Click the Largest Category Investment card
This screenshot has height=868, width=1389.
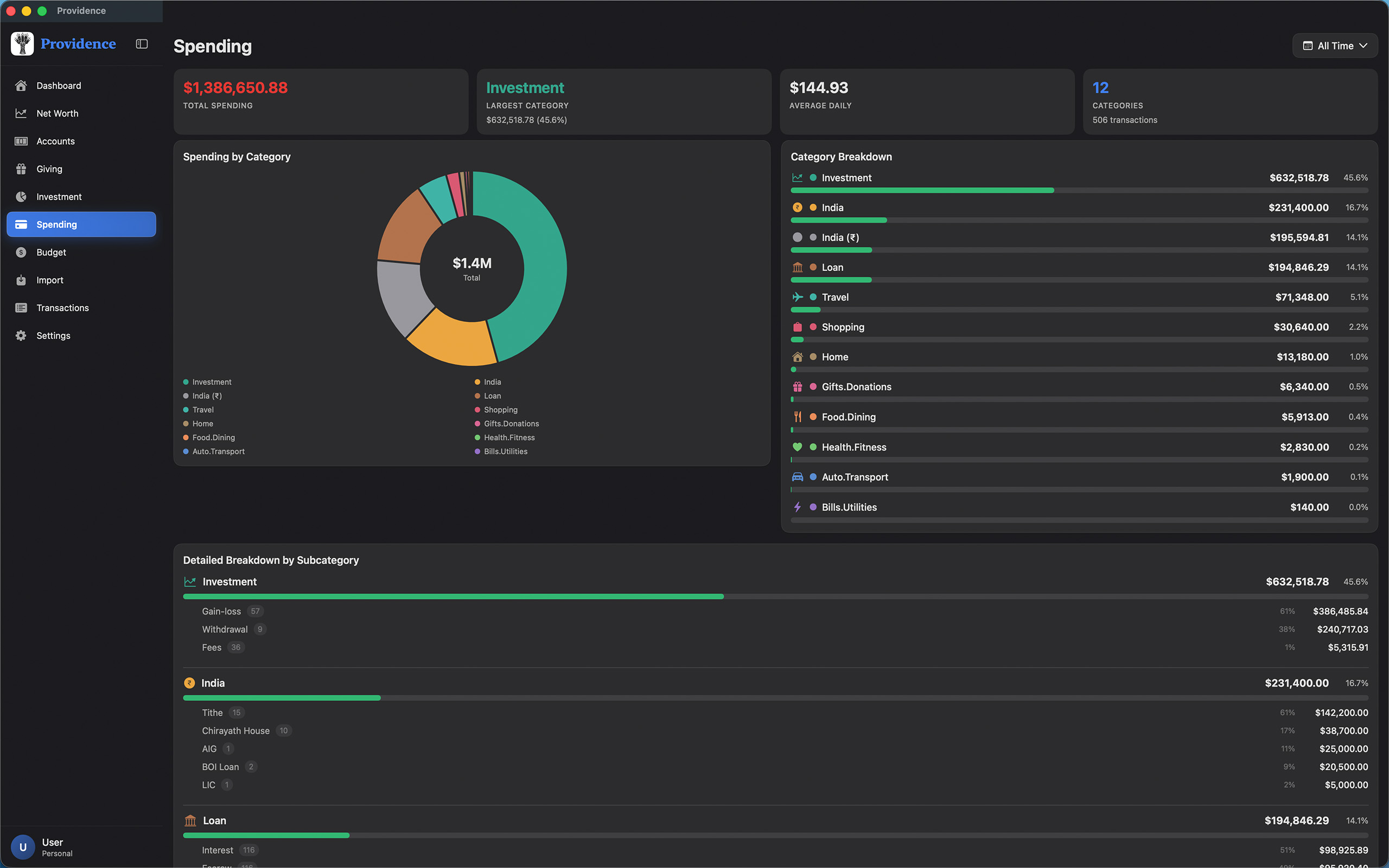click(x=624, y=102)
